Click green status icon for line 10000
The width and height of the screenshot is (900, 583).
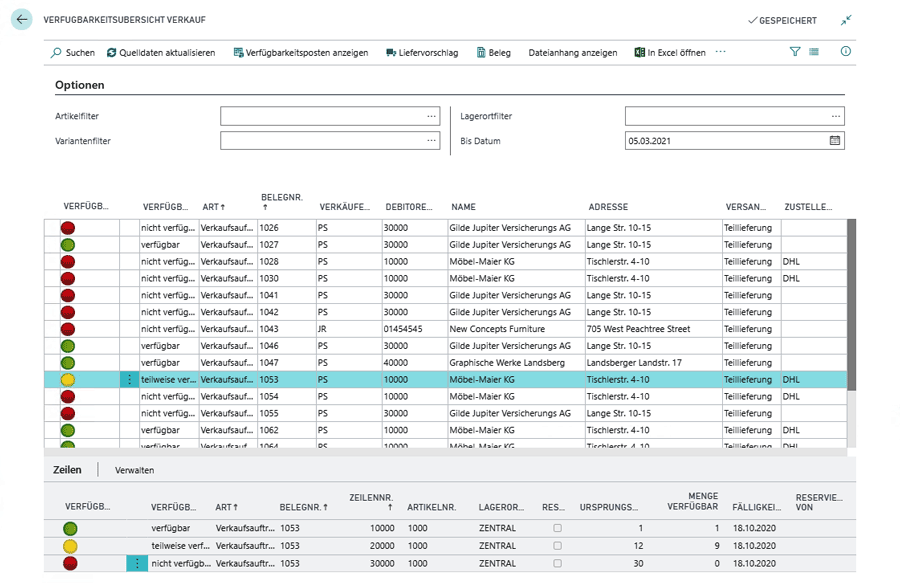(70, 528)
